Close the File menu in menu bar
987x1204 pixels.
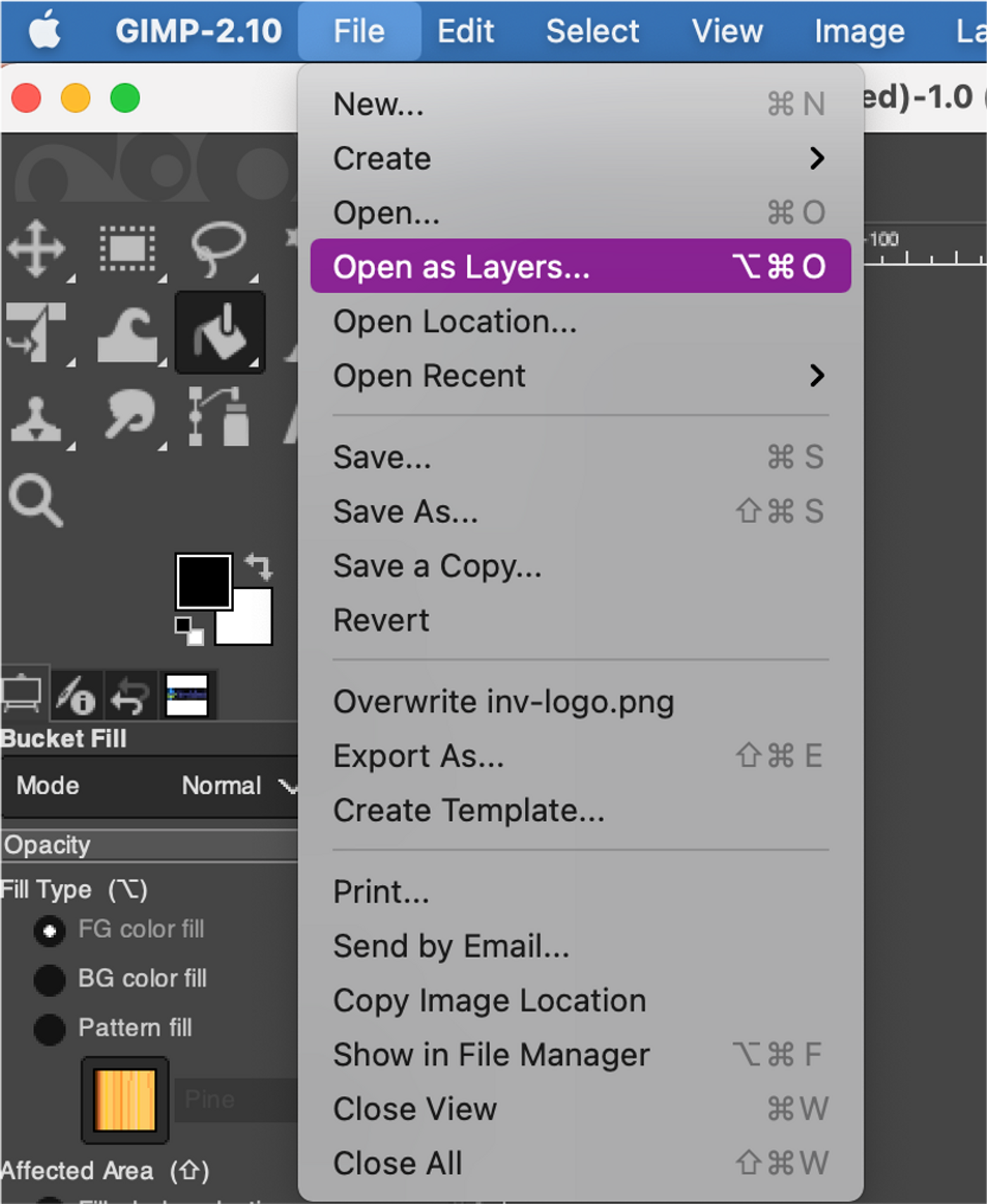click(360, 31)
